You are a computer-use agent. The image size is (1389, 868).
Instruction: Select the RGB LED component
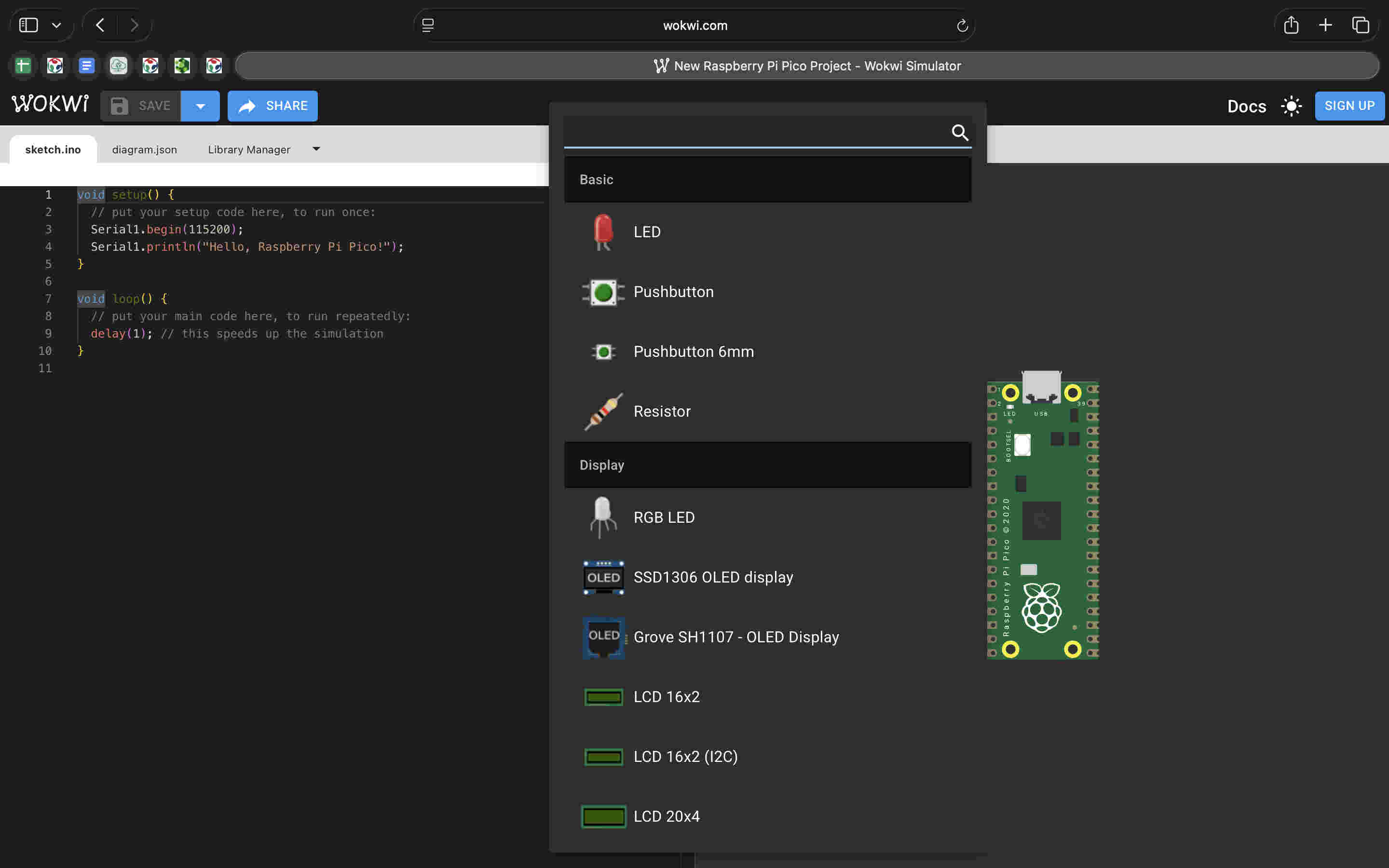click(664, 517)
